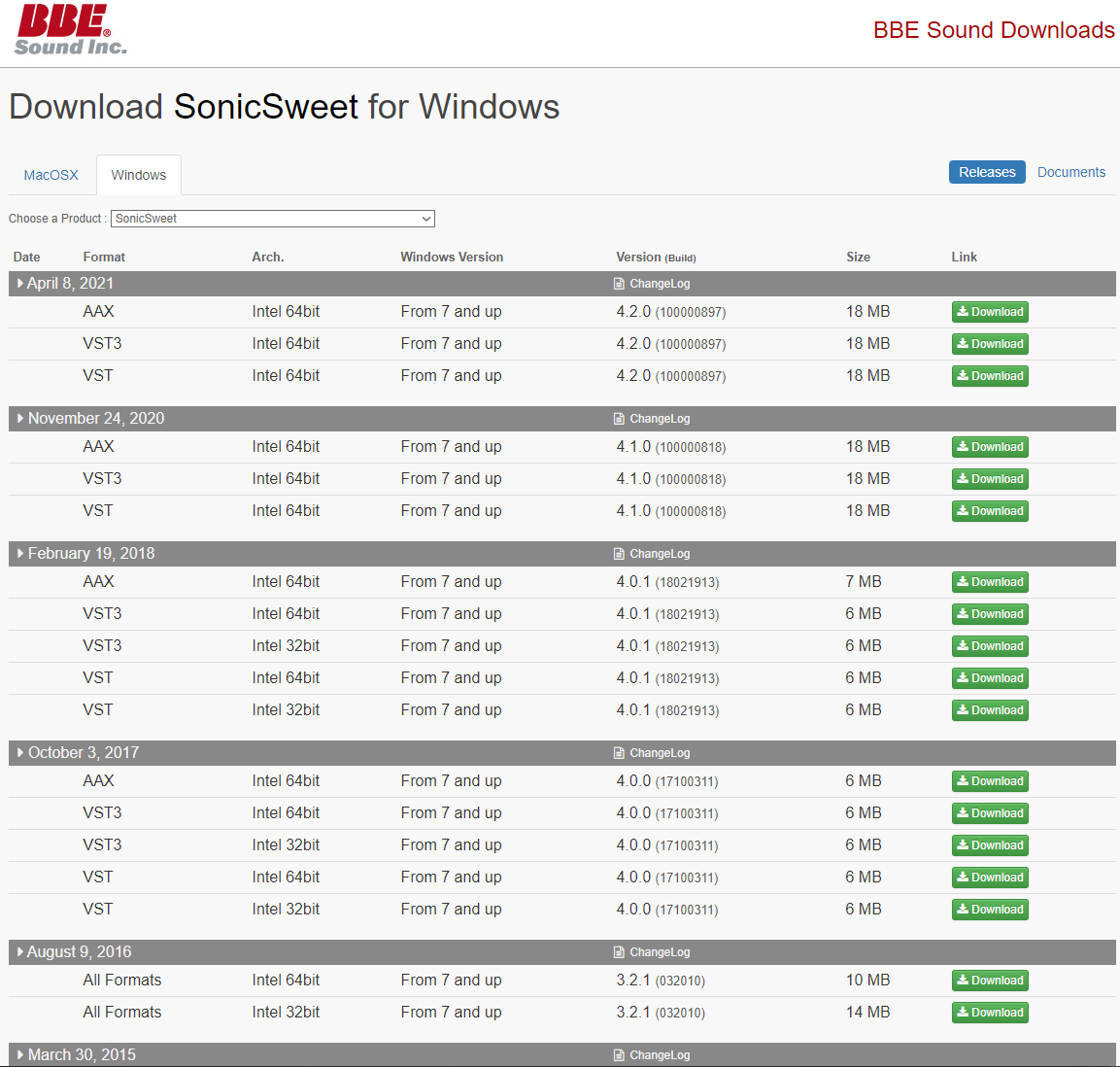
Task: Download the VST 4.0.1 Intel 32bit build
Action: [990, 709]
